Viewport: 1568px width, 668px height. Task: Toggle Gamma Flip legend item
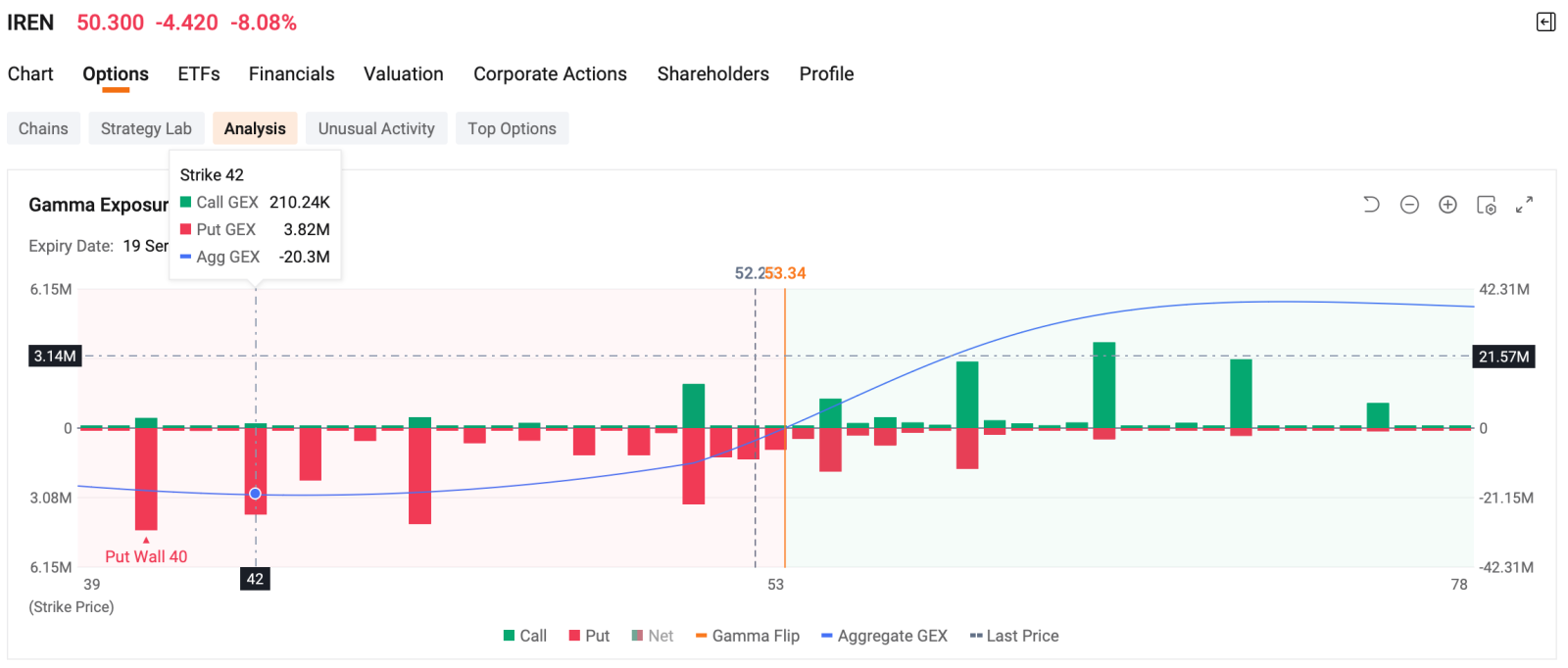click(x=748, y=636)
